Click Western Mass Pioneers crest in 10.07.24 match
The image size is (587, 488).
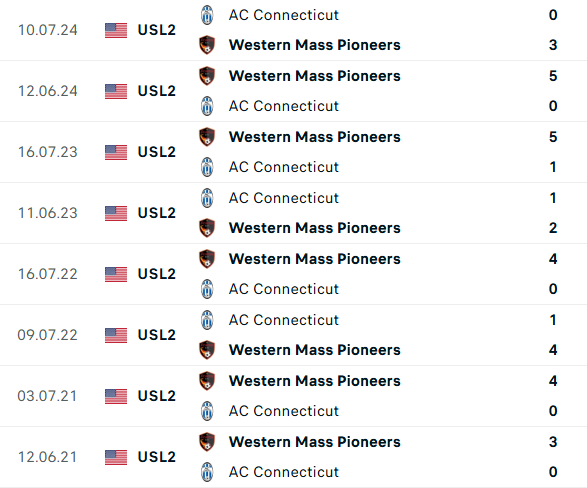pos(207,45)
